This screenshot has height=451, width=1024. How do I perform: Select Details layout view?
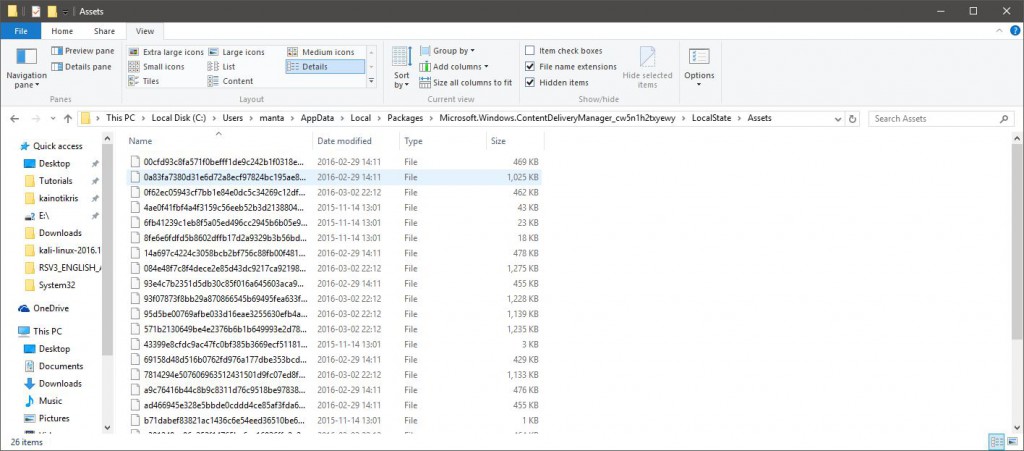click(325, 67)
